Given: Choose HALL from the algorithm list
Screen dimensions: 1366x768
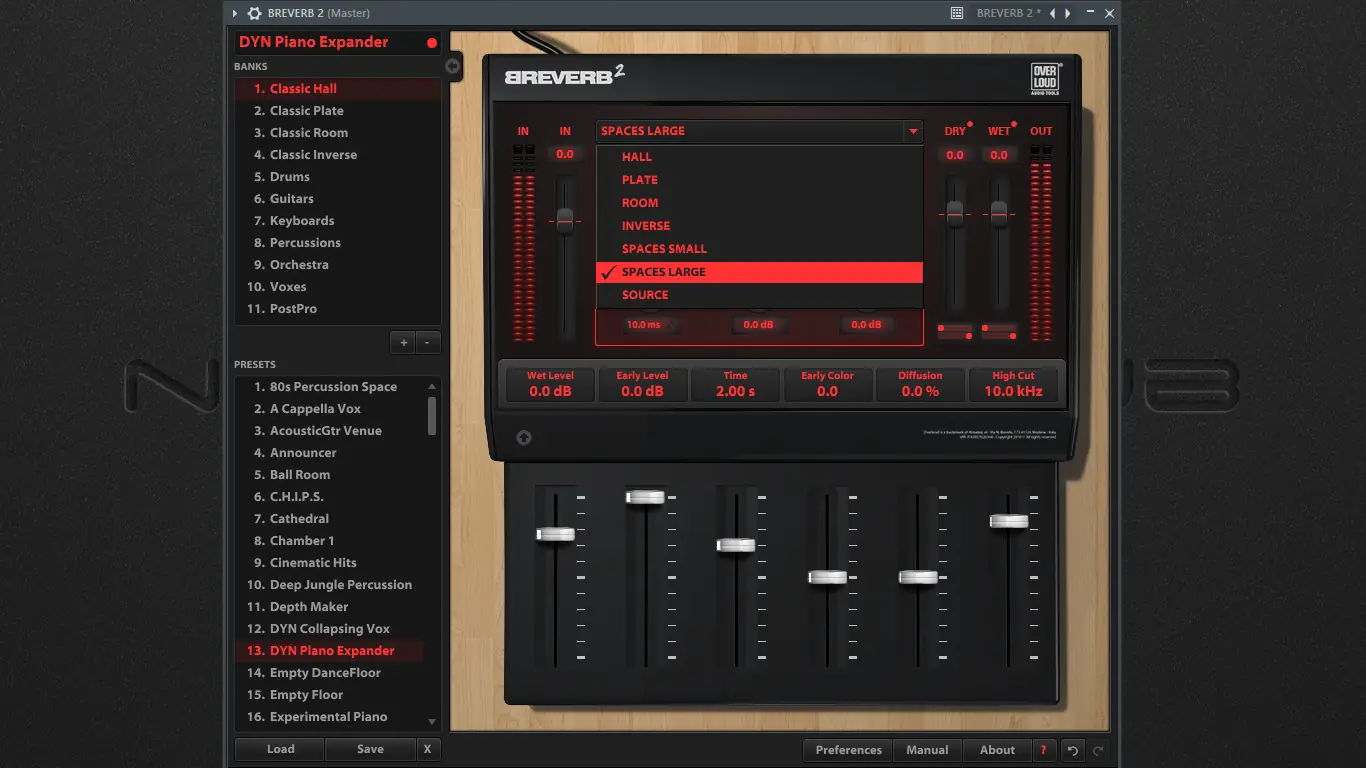Looking at the screenshot, I should (x=759, y=157).
